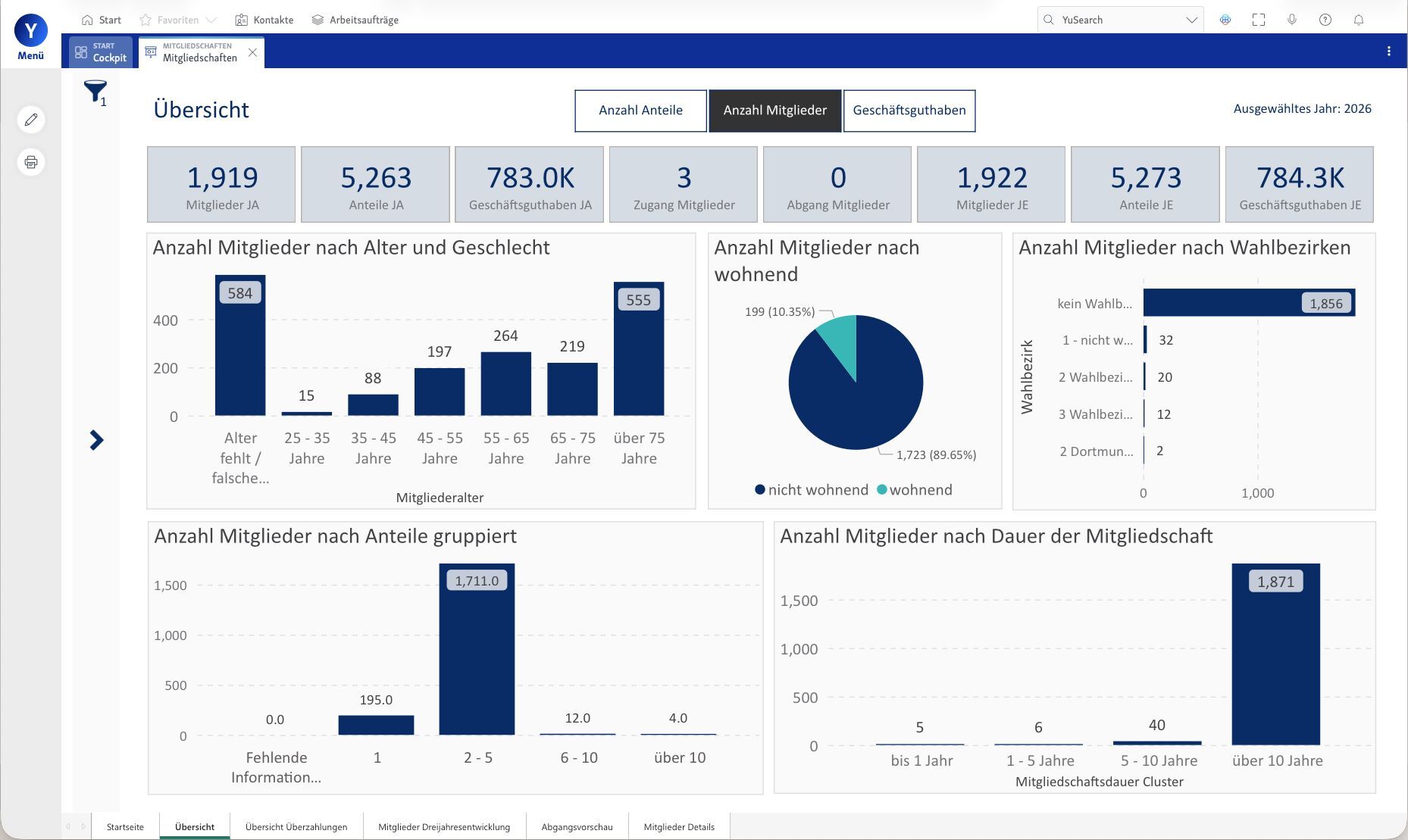Switch view to Anzahl Anteile
This screenshot has width=1408, height=840.
(x=640, y=111)
